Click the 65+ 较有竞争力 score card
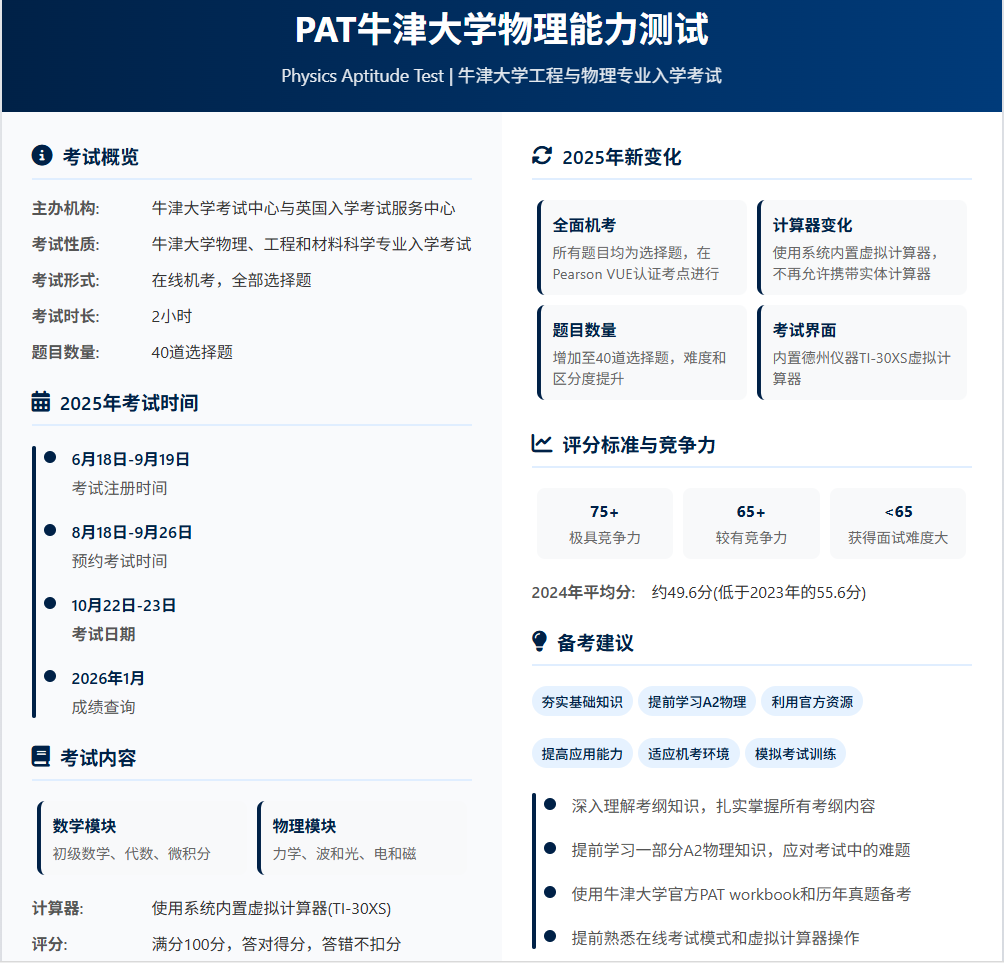The height and width of the screenshot is (963, 1004). tap(751, 523)
